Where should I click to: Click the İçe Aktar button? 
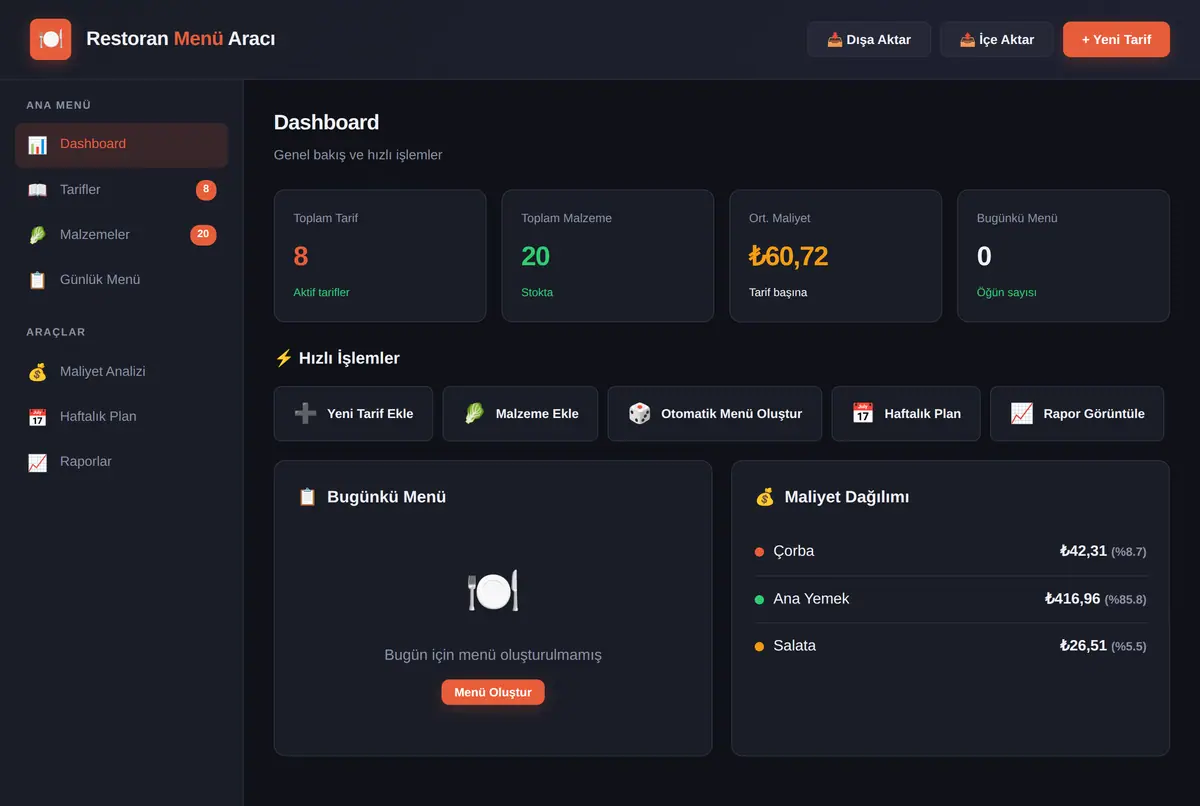pos(996,40)
